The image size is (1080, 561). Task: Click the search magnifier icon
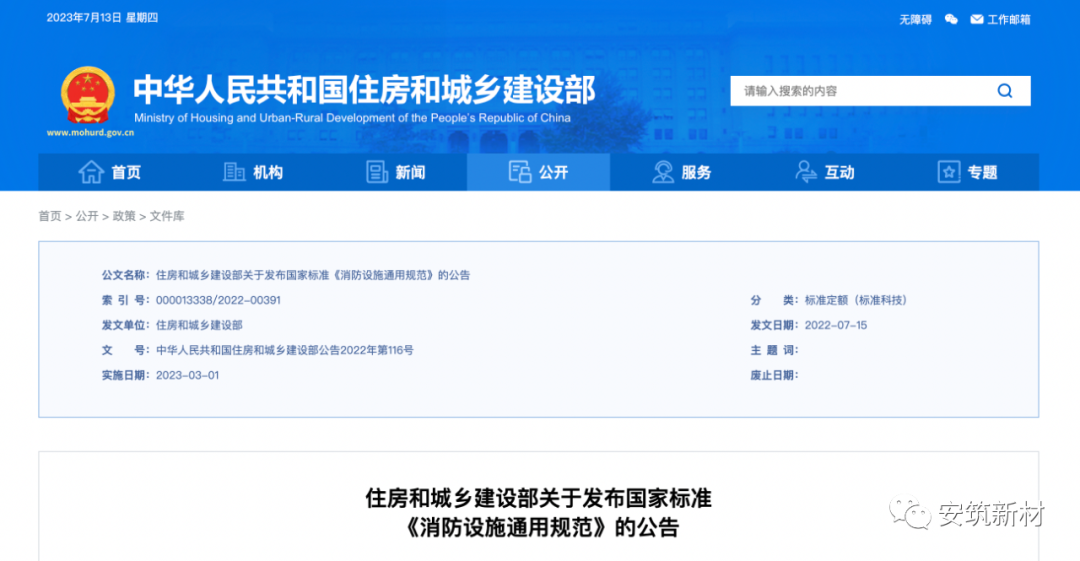pos(1005,91)
